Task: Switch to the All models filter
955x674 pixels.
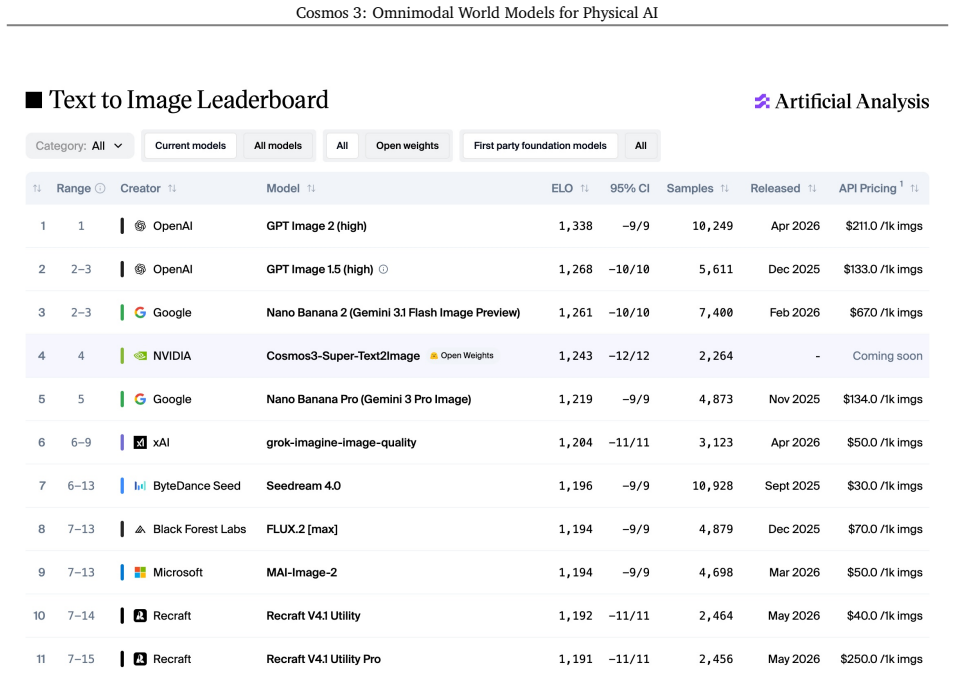Action: click(x=278, y=146)
